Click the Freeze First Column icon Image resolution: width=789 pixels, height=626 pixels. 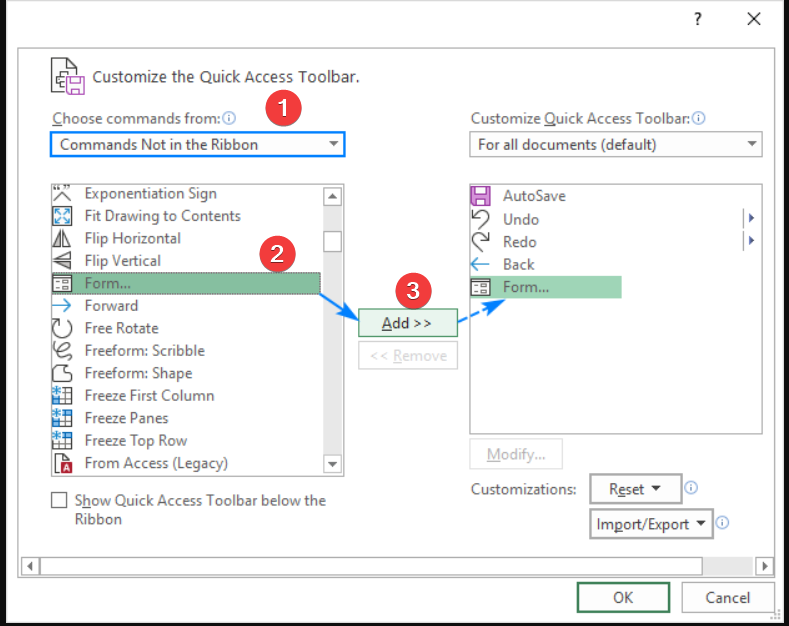coord(62,396)
